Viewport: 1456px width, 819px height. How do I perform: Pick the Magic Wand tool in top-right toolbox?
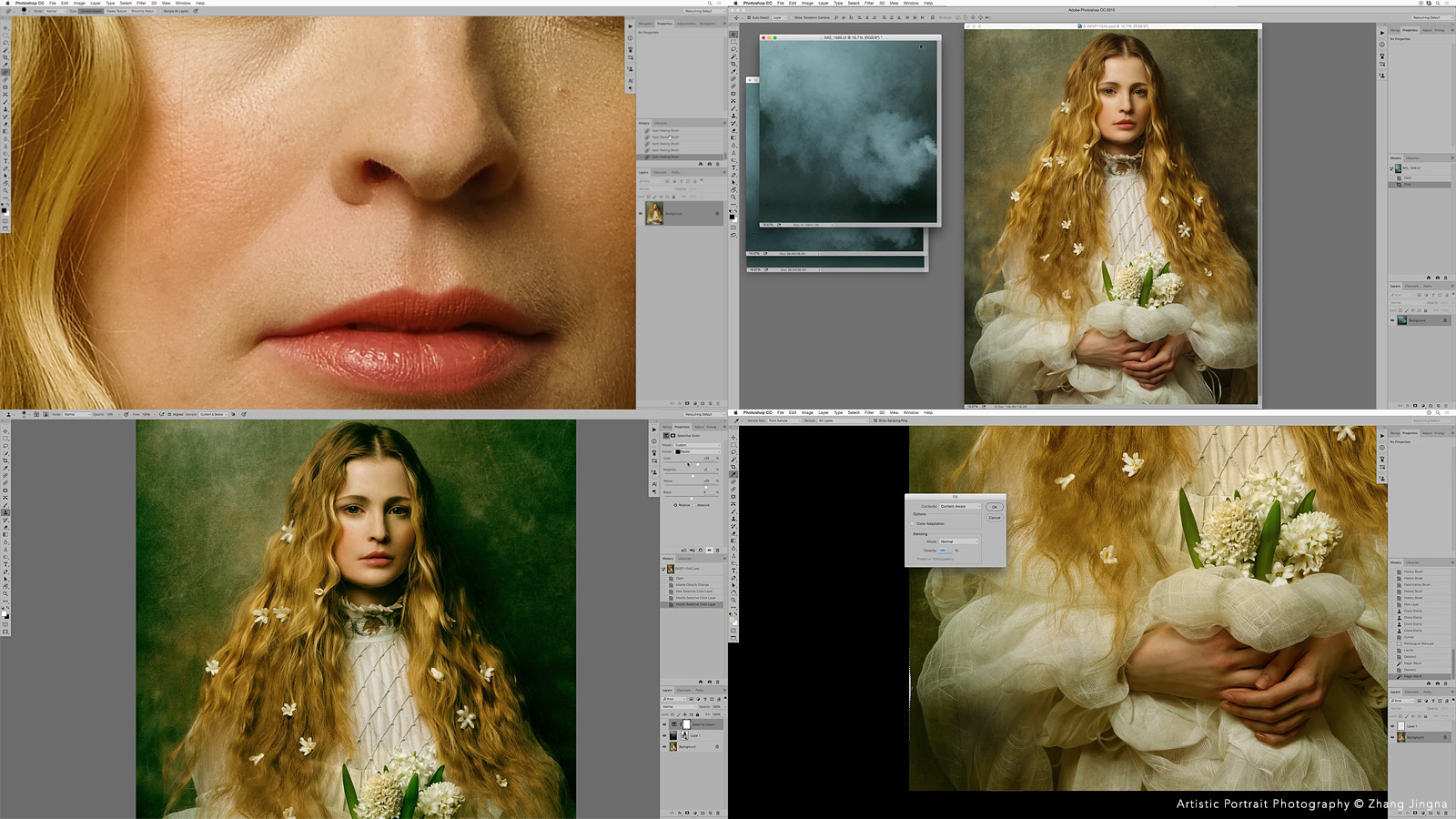point(733,56)
